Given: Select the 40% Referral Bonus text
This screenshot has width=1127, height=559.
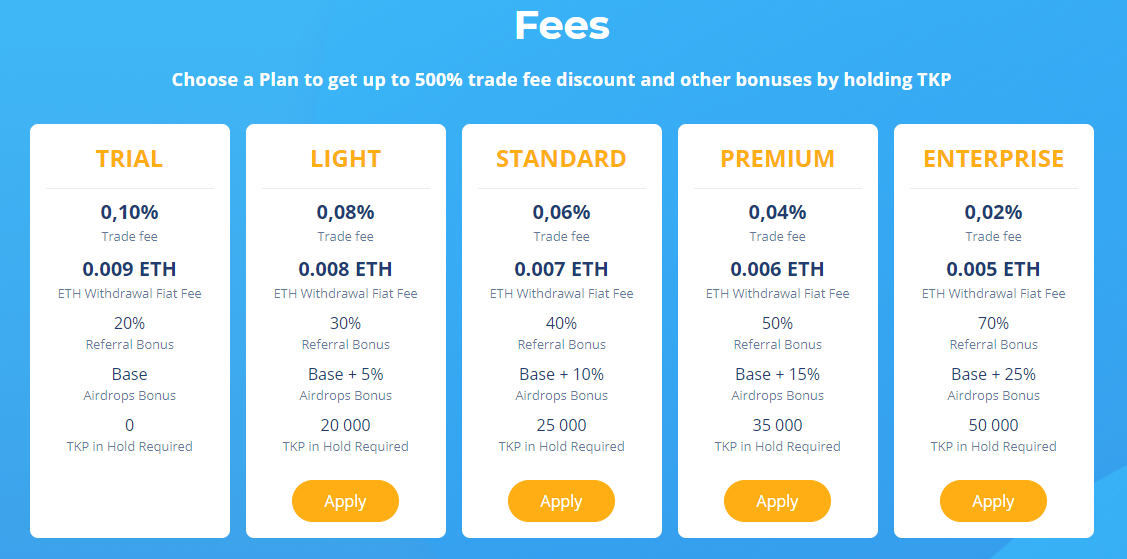Looking at the screenshot, I should coord(561,323).
